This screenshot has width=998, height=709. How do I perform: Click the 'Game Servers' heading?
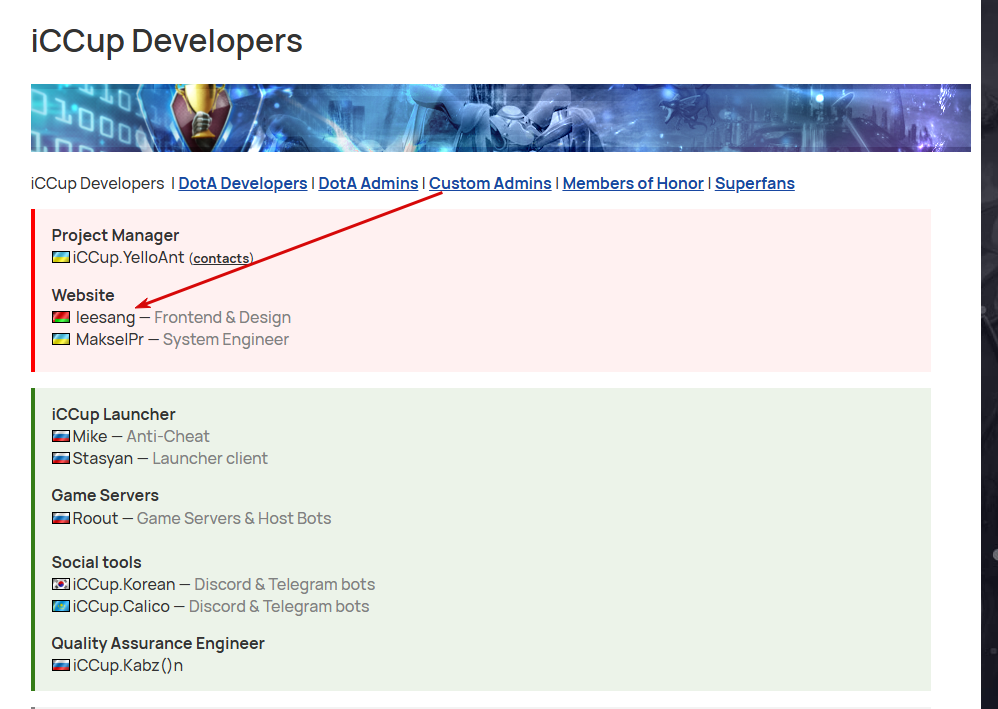[x=105, y=495]
